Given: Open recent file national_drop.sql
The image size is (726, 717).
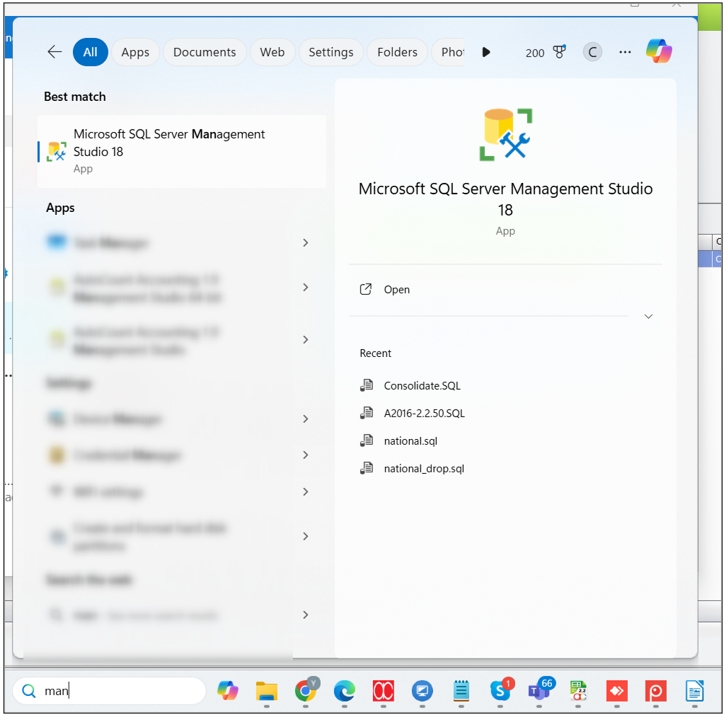Looking at the screenshot, I should [x=424, y=468].
